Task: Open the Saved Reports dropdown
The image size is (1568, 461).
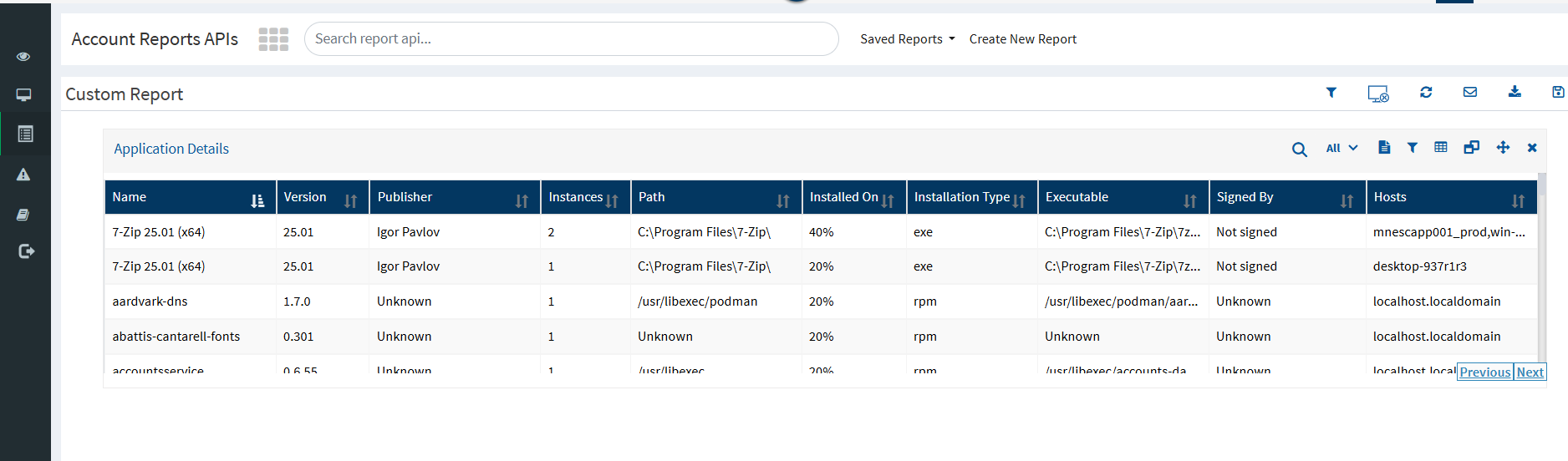Action: click(907, 39)
